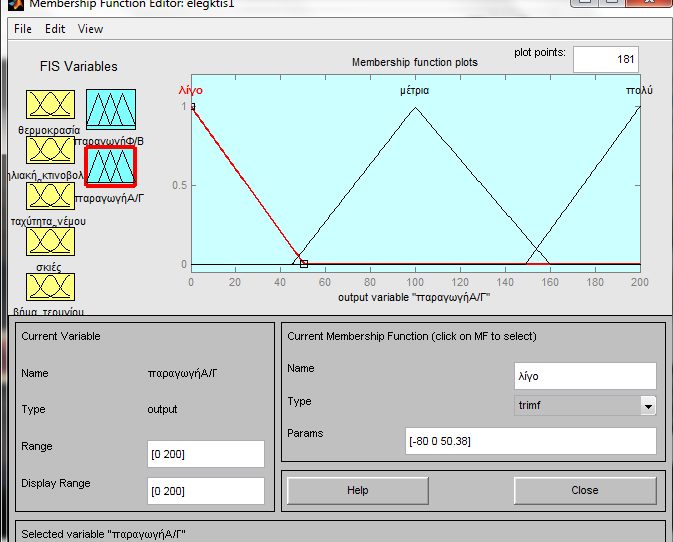
Task: Click the Help button
Action: [358, 491]
